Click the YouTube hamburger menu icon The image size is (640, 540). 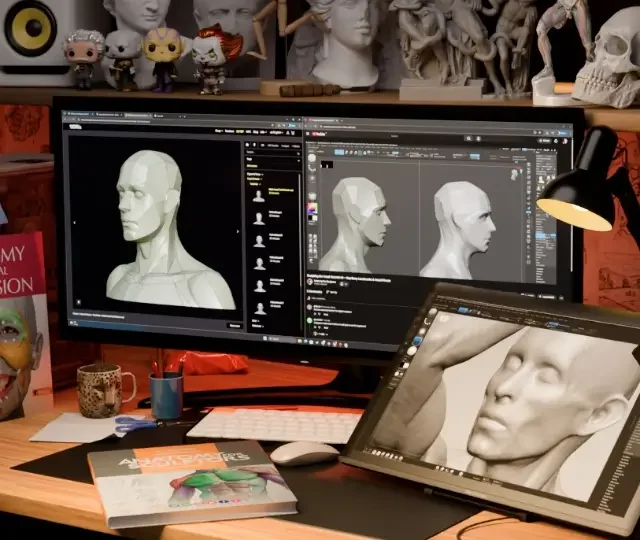tap(308, 133)
